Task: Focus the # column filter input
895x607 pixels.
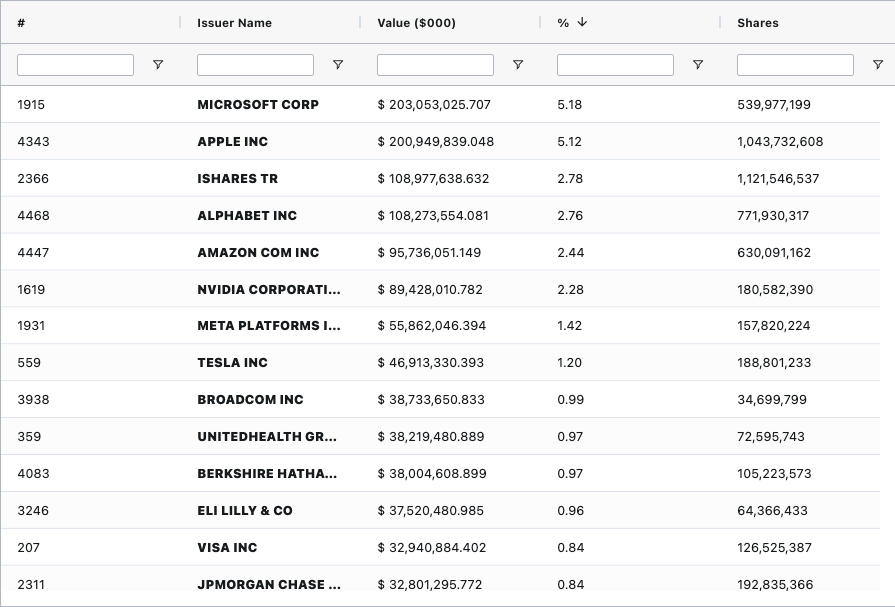Action: pos(75,65)
